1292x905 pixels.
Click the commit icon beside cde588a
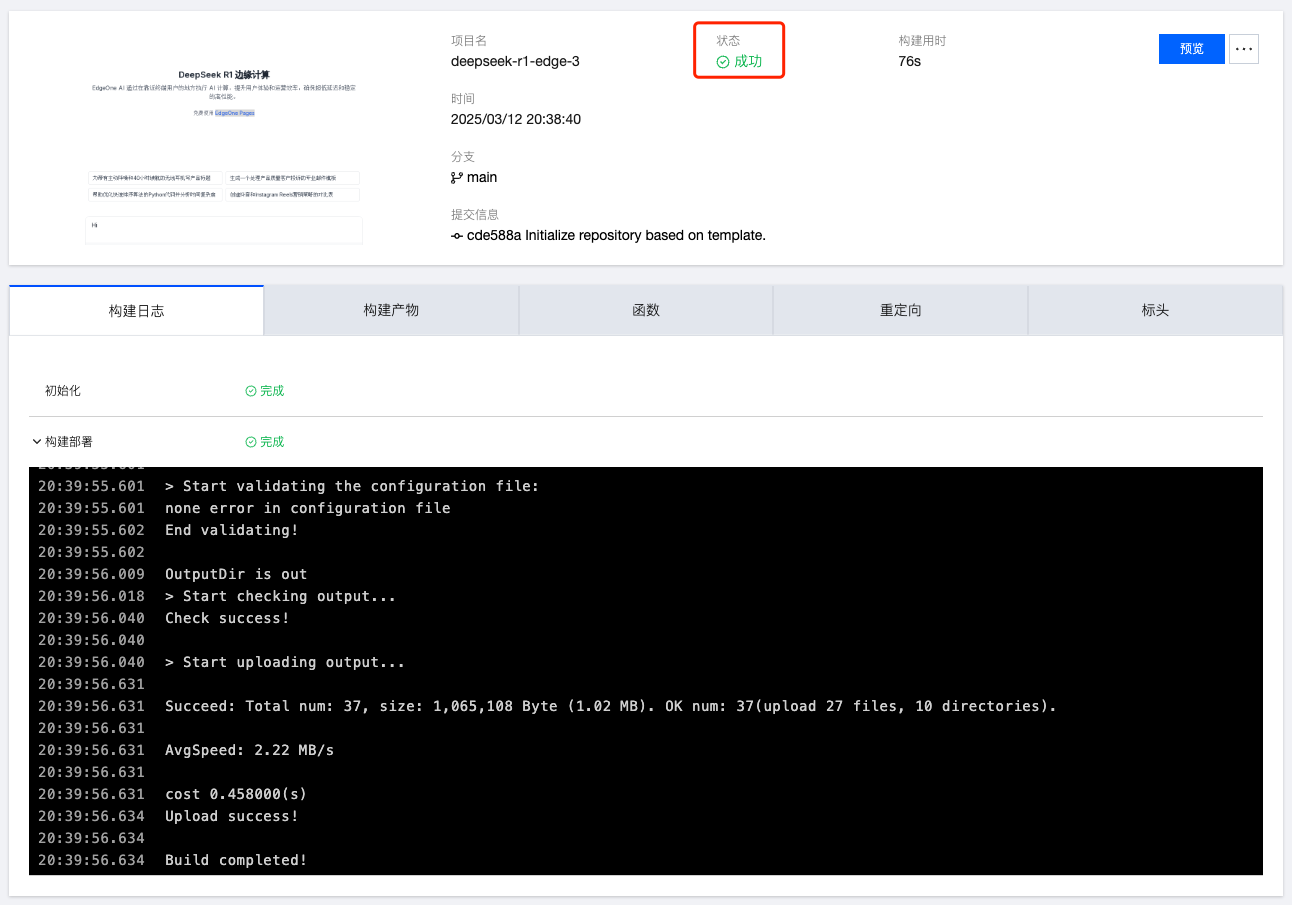457,236
